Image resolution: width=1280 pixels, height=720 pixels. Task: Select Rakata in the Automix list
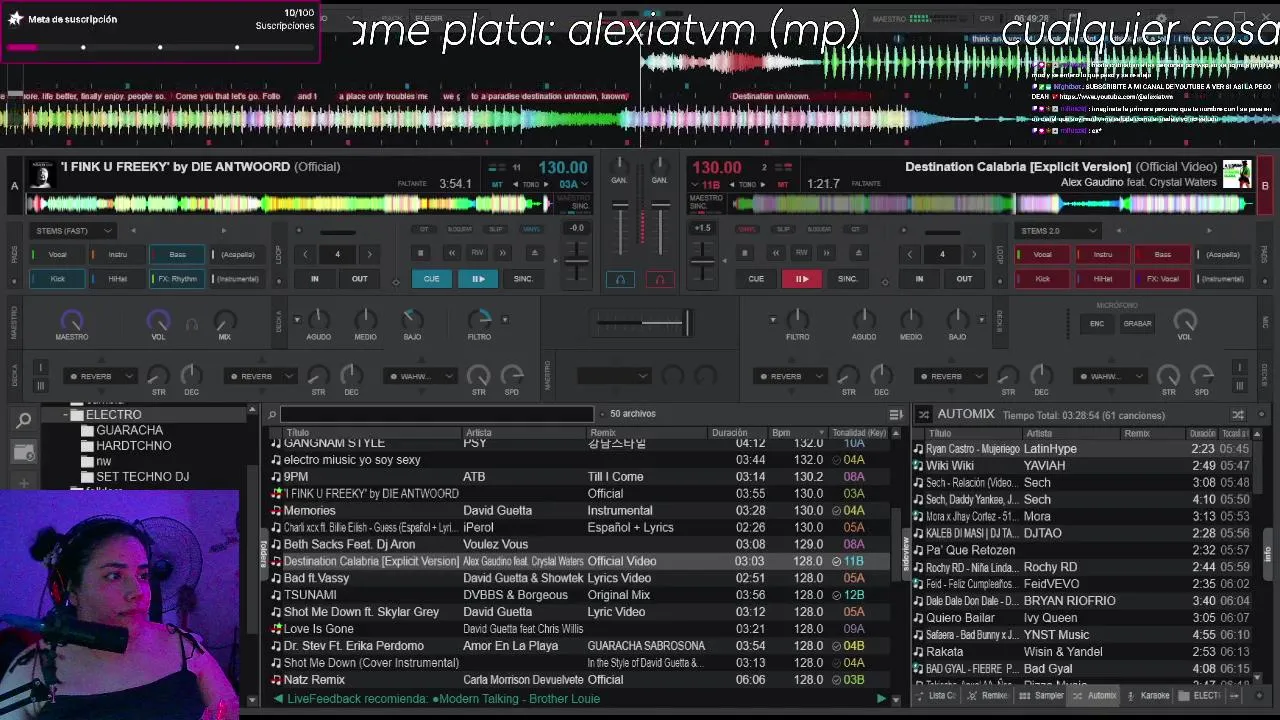(x=1080, y=652)
